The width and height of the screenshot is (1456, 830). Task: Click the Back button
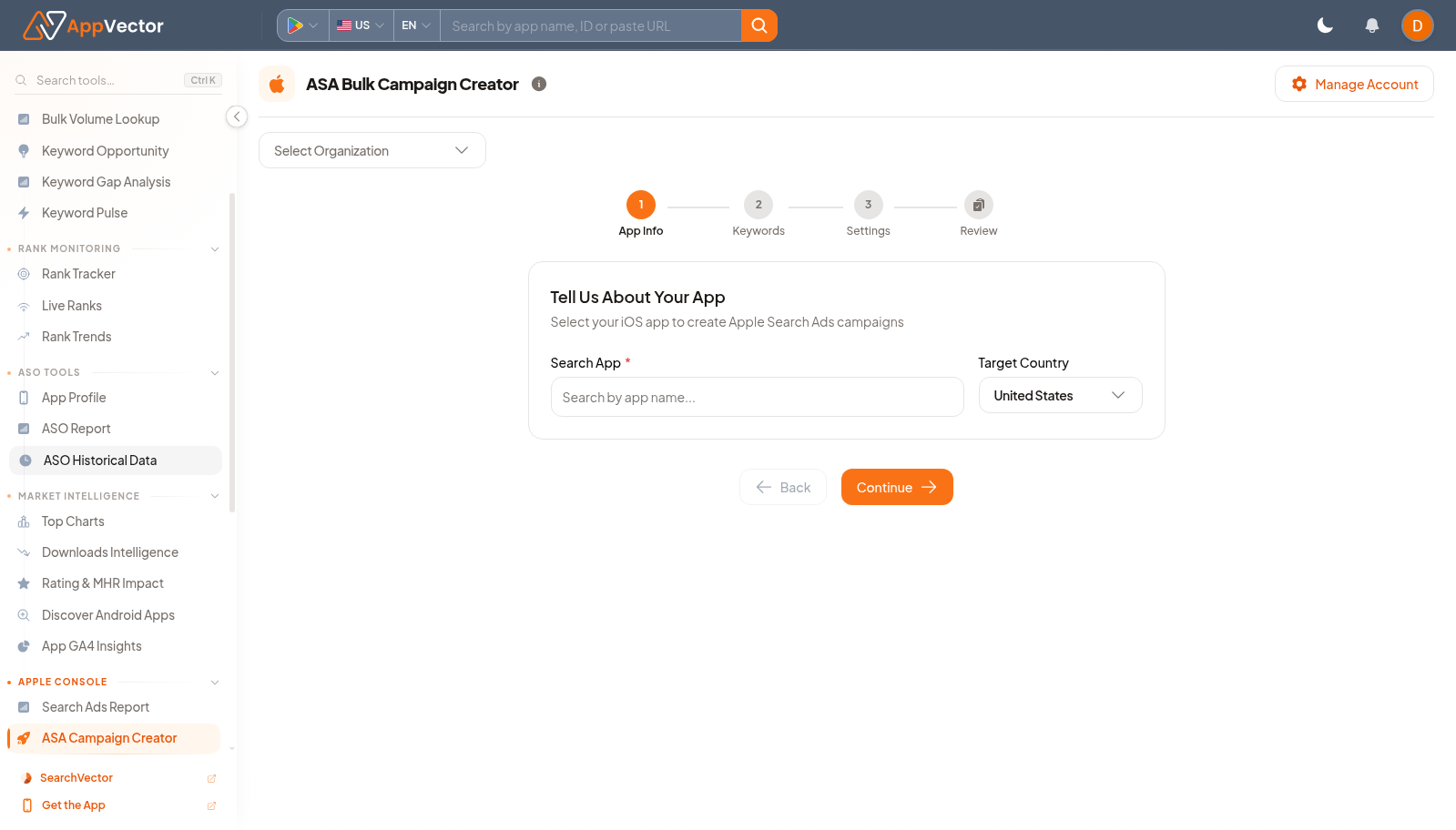tap(783, 487)
